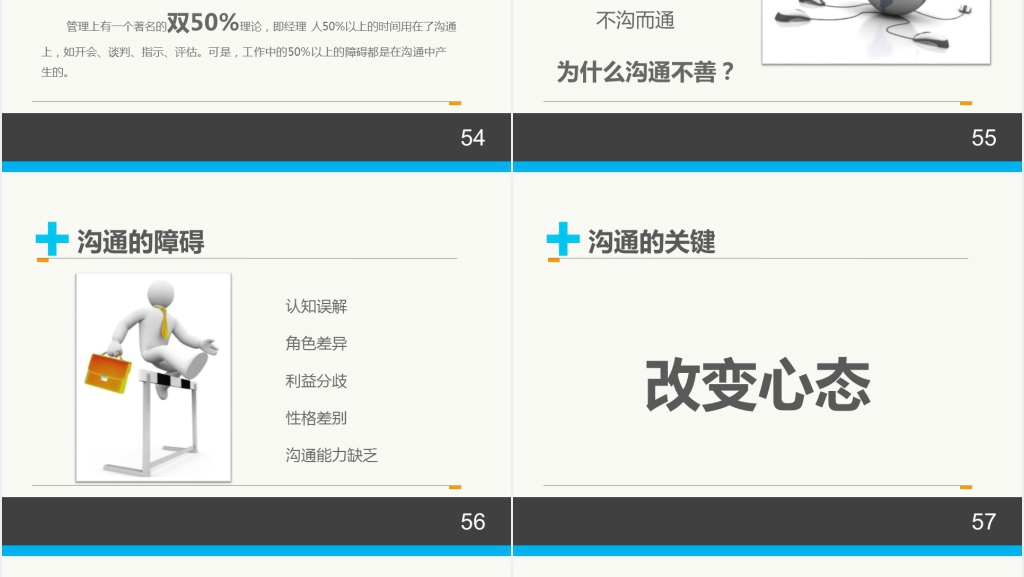Click the 利益分歧 list item
Image resolution: width=1024 pixels, height=577 pixels.
[x=316, y=381]
